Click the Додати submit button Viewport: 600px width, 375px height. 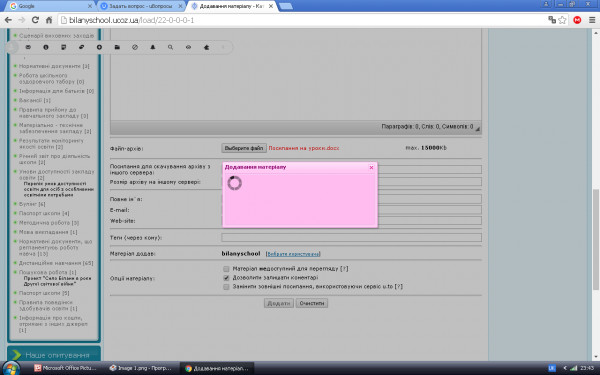279,303
